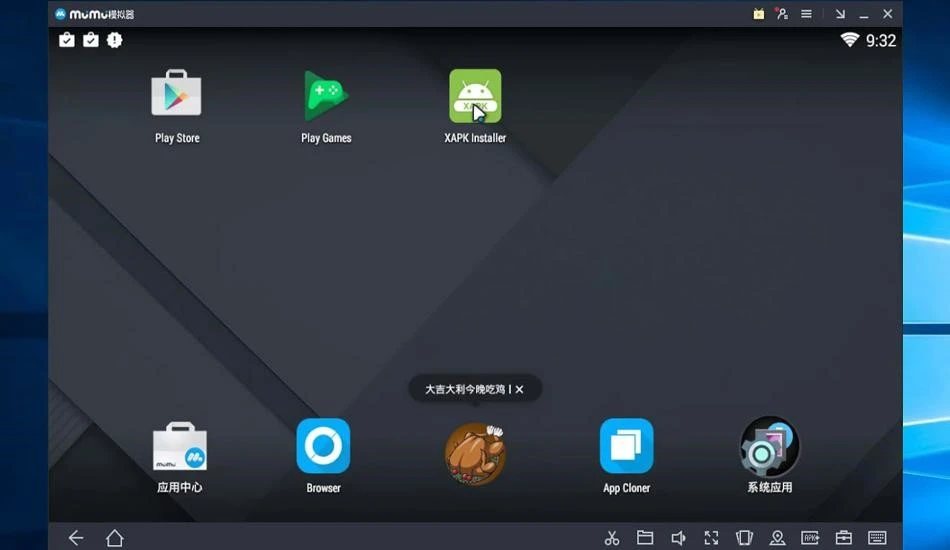
Task: Toggle fullscreen mode in bottom toolbar
Action: (x=711, y=537)
